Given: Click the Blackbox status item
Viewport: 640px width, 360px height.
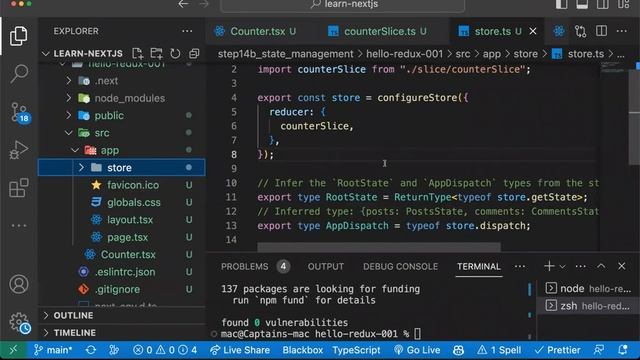Looking at the screenshot, I should pos(302,350).
